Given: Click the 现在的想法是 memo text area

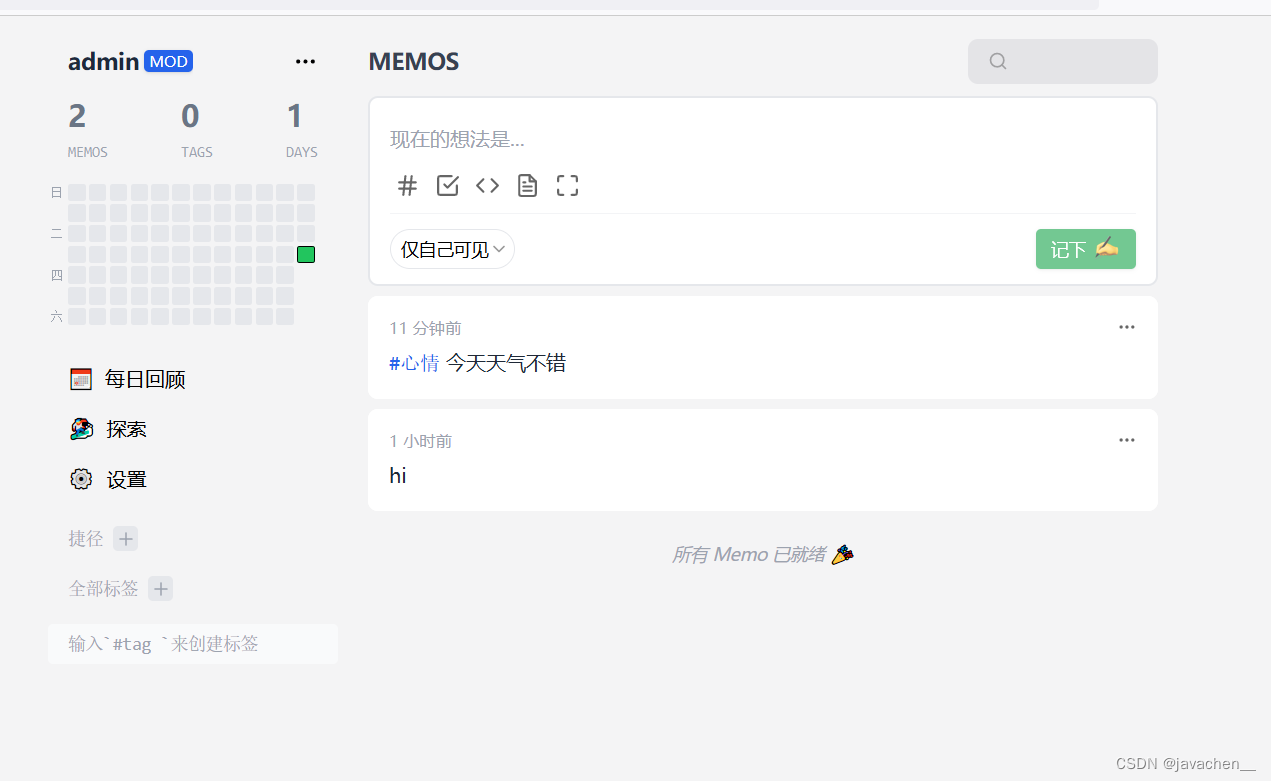Looking at the screenshot, I should 600,139.
